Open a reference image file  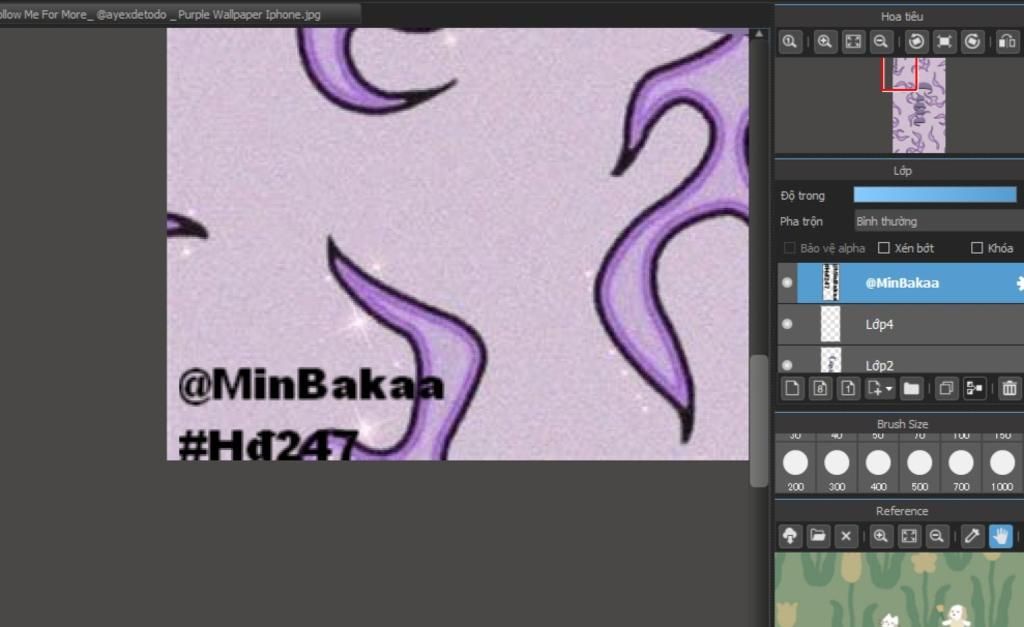818,536
